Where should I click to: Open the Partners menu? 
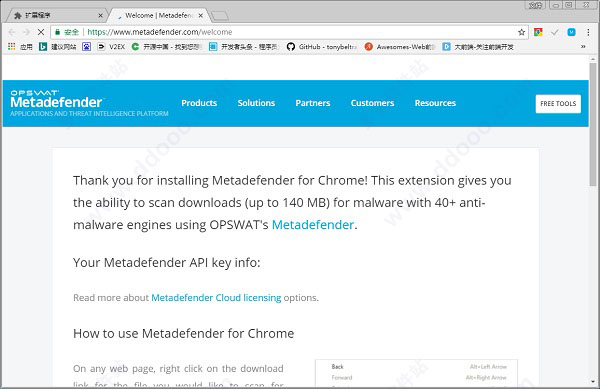coord(313,103)
